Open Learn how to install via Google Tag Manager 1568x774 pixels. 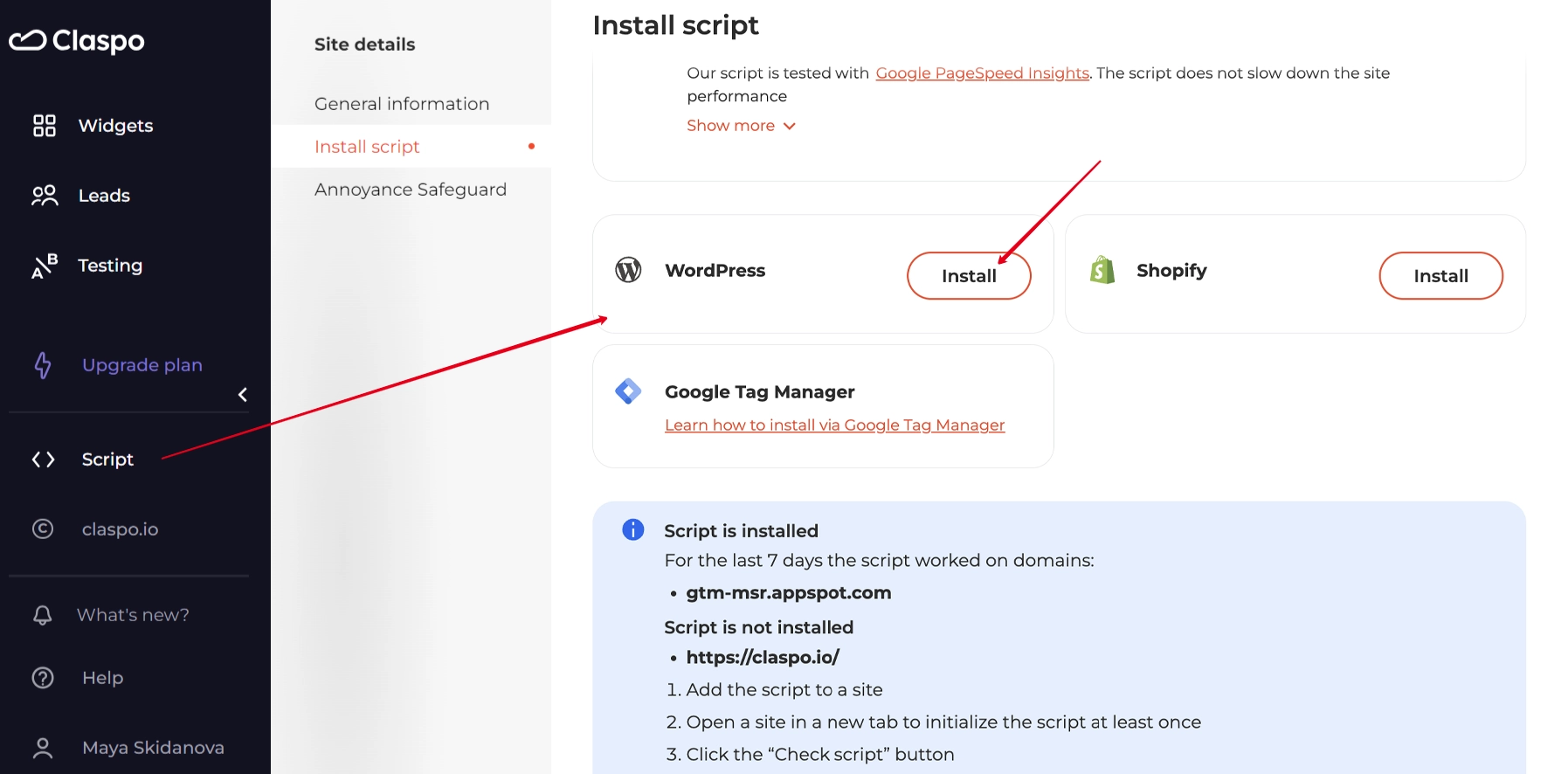pos(834,425)
